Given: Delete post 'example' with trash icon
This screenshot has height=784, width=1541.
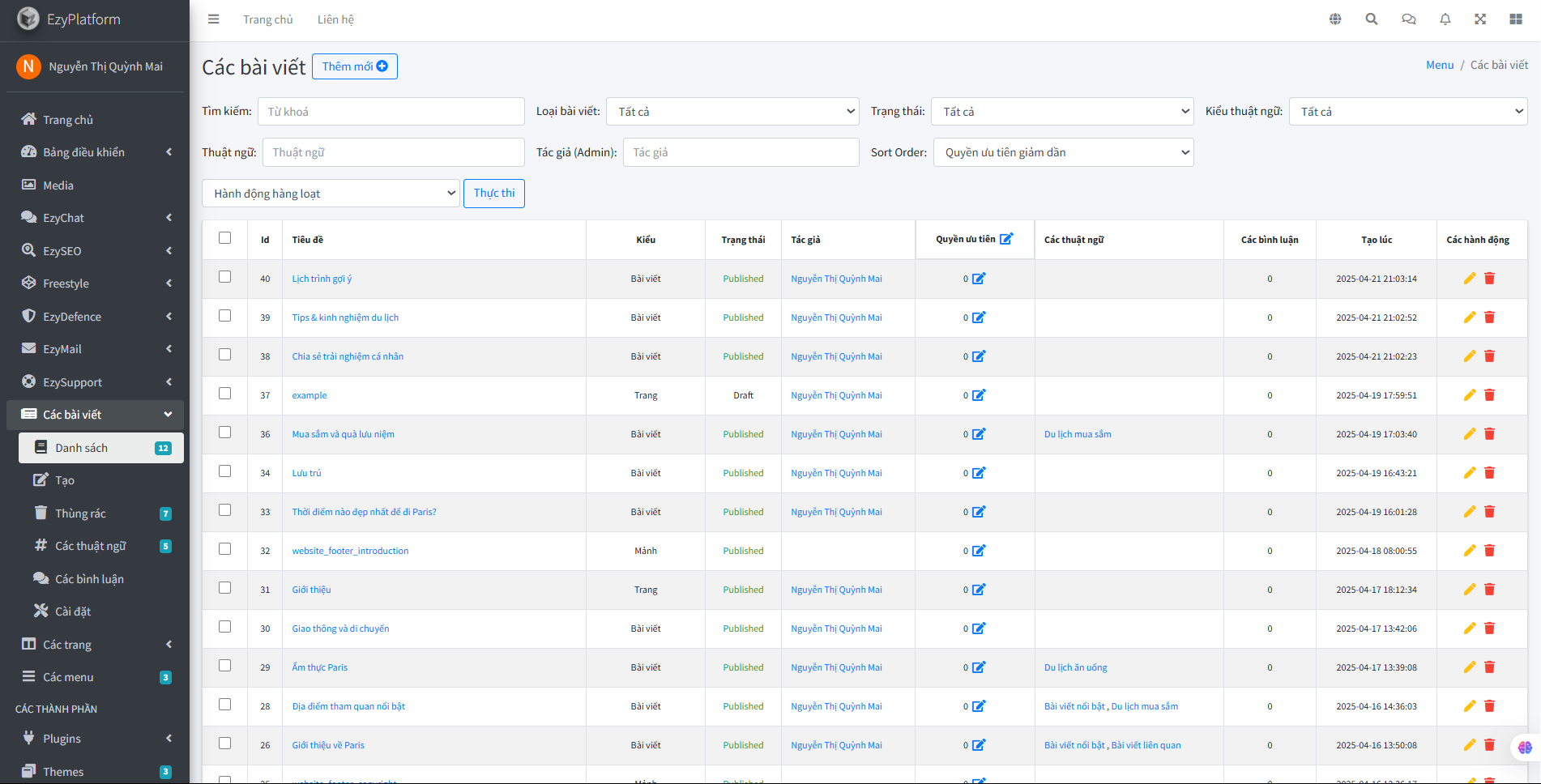Looking at the screenshot, I should click(x=1489, y=395).
